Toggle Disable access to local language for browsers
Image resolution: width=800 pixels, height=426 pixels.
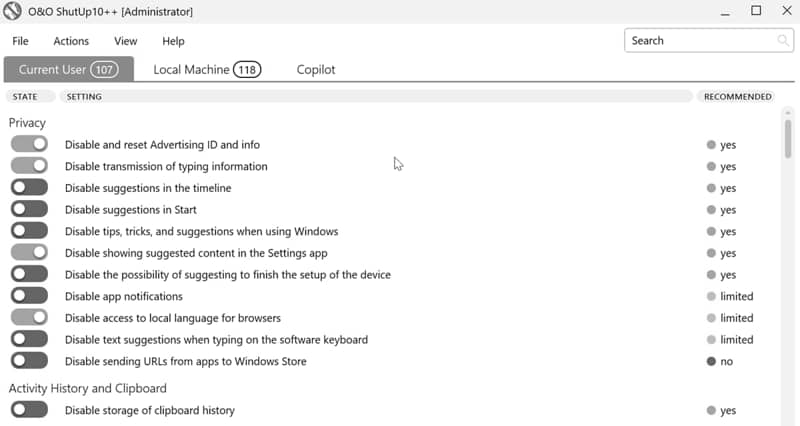coord(29,318)
